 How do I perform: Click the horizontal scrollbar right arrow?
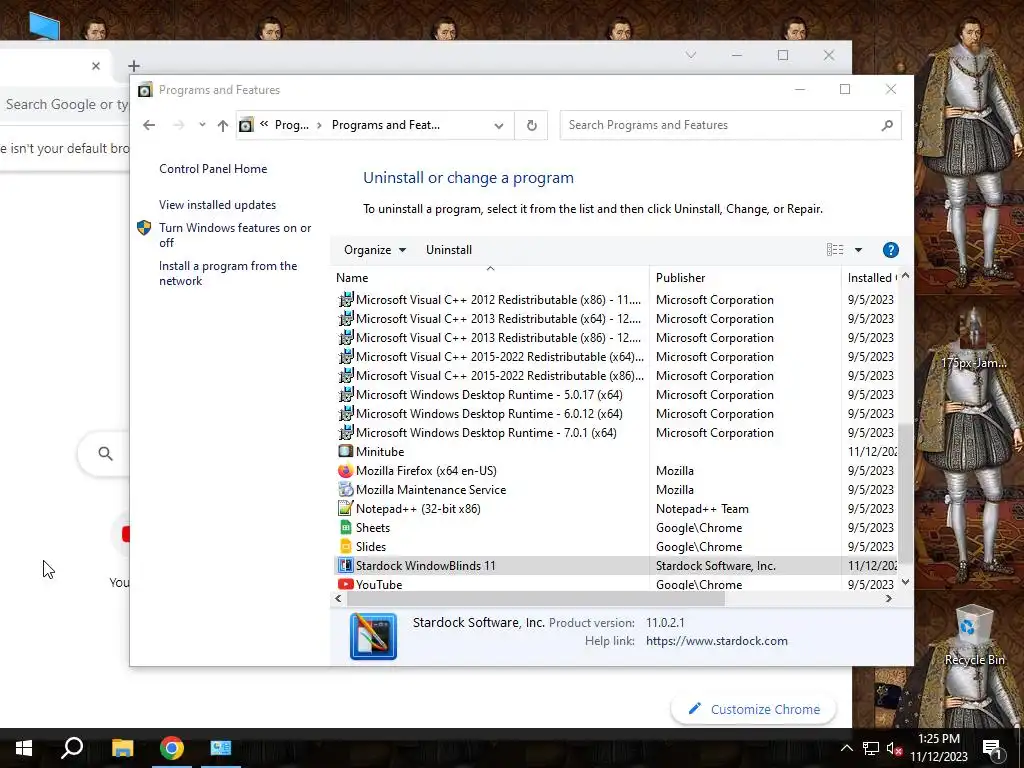pos(889,598)
